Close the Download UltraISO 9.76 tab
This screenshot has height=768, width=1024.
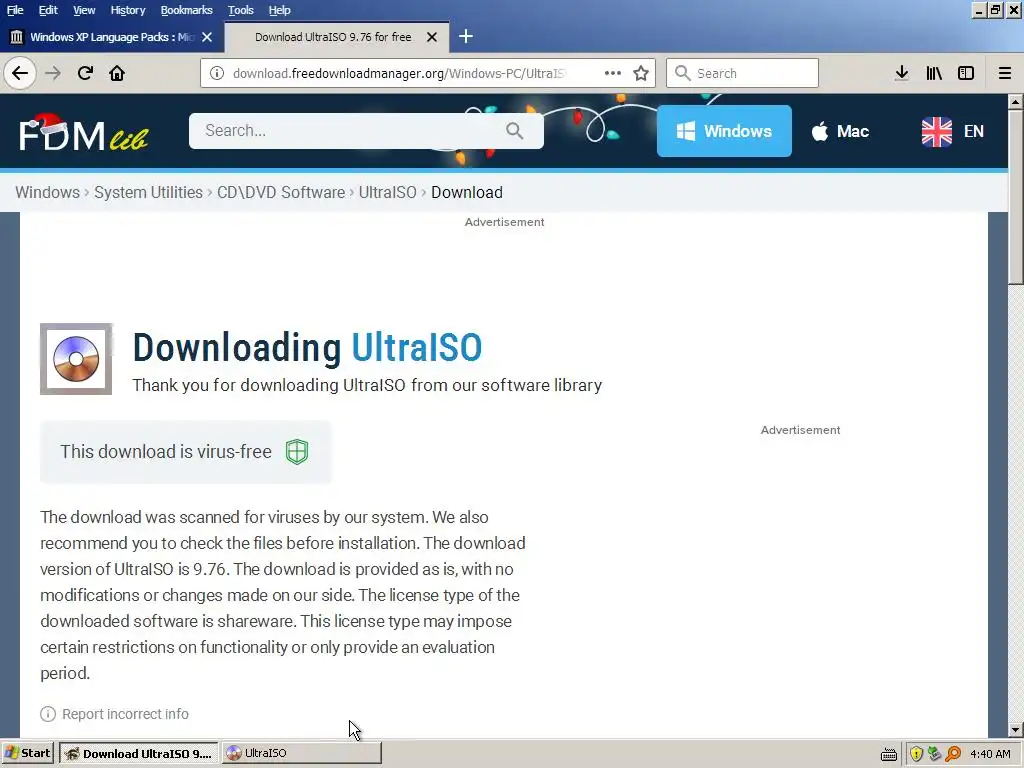click(x=432, y=37)
